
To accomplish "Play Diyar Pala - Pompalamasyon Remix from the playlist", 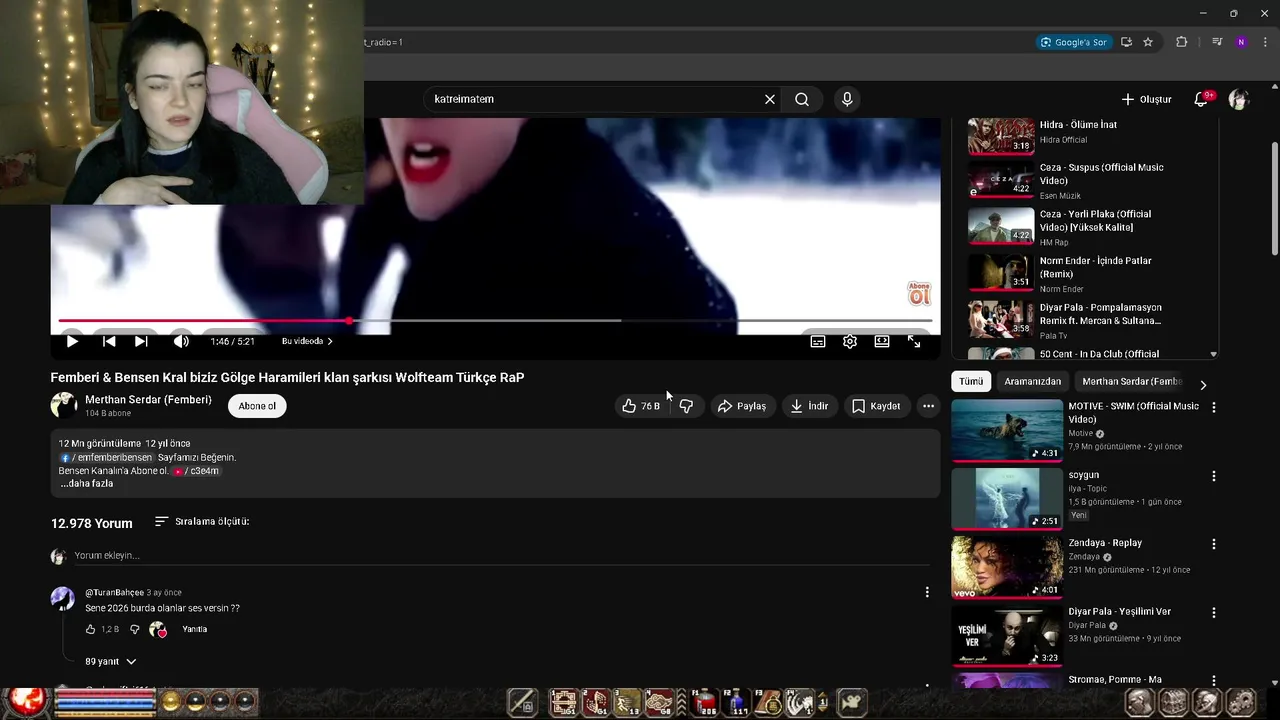I will click(1092, 320).
